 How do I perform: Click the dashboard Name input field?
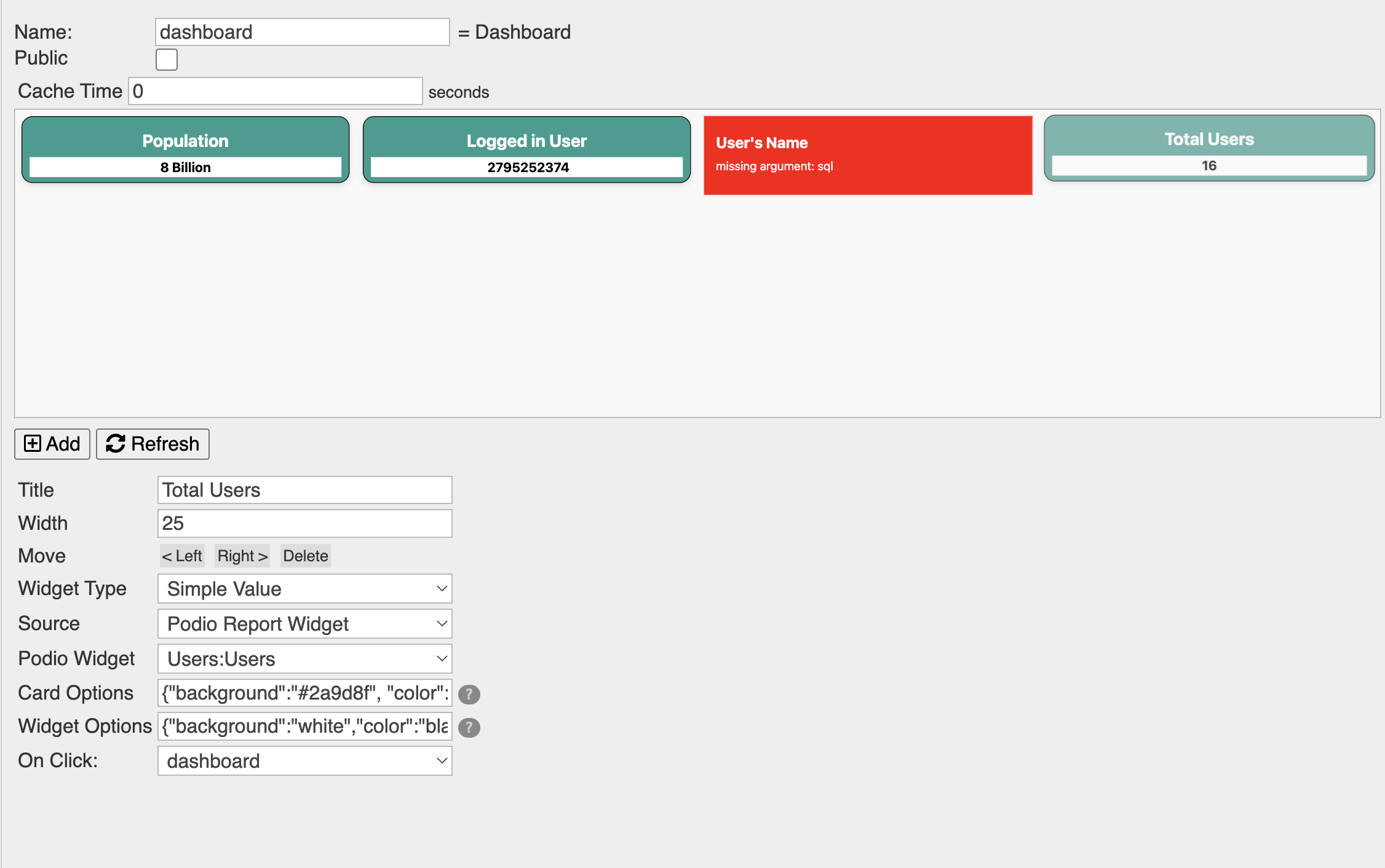[x=302, y=32]
